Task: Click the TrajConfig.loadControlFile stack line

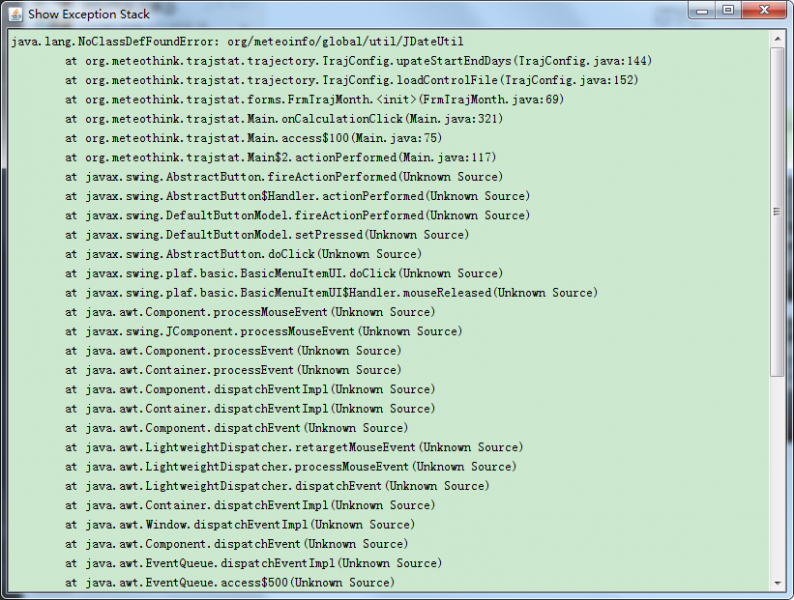Action: pyautogui.click(x=351, y=80)
